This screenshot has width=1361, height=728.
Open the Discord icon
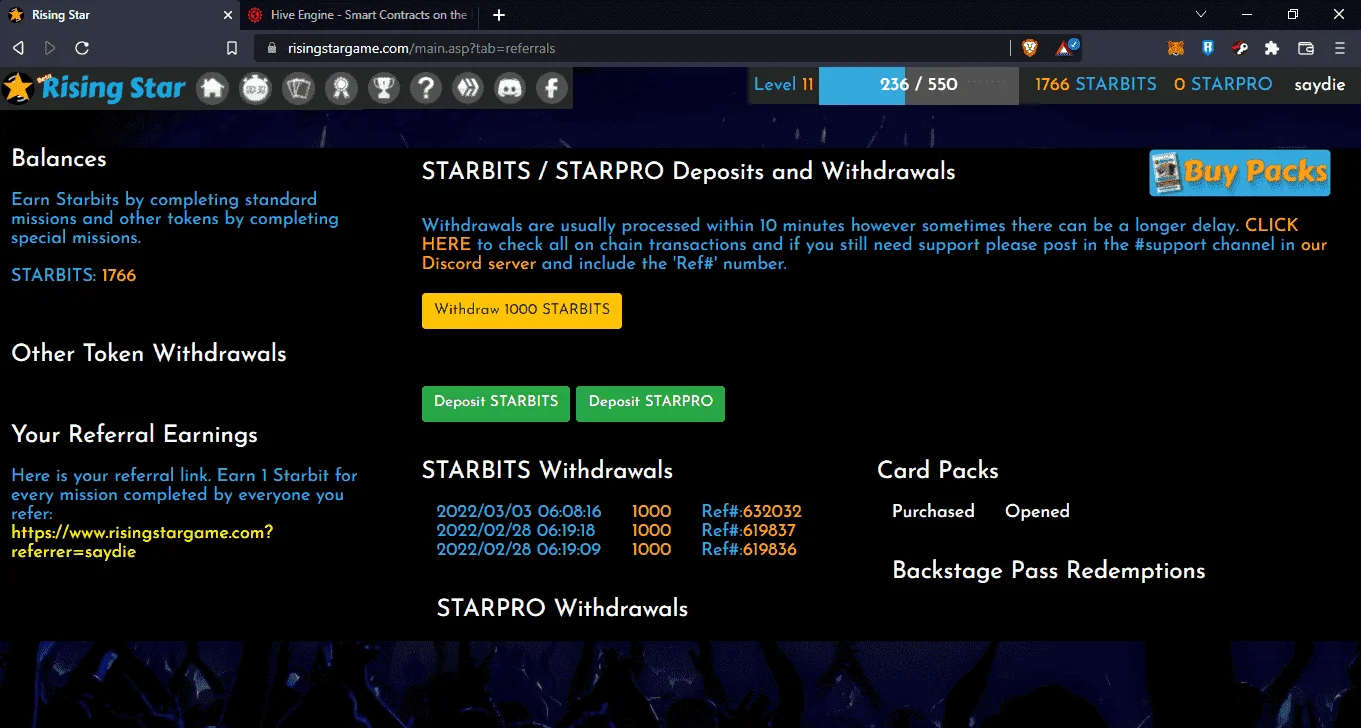511,88
